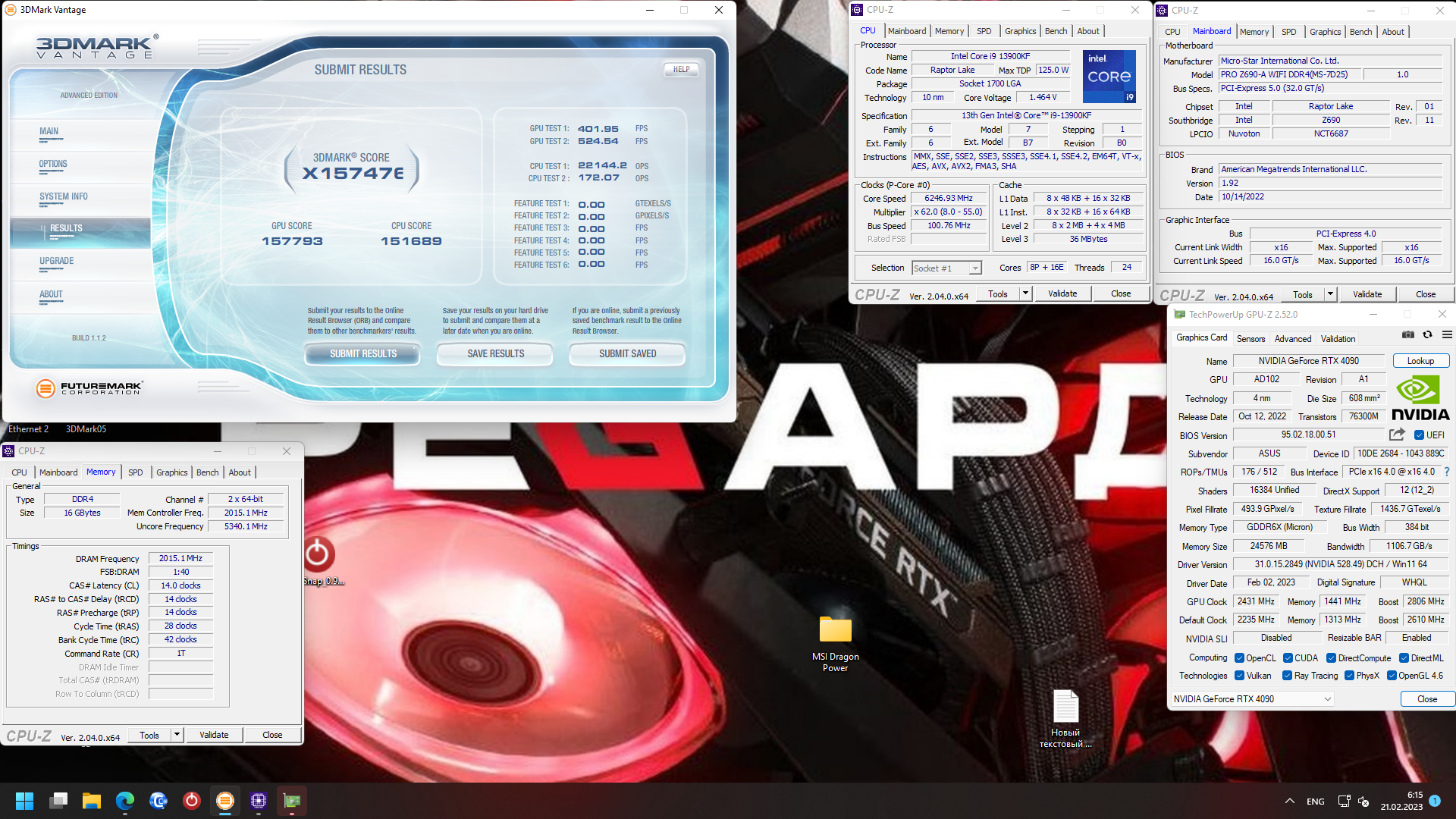Viewport: 1456px width, 819px height.
Task: Open the SPD tab in CPU-Z Memory window
Action: pyautogui.click(x=135, y=472)
